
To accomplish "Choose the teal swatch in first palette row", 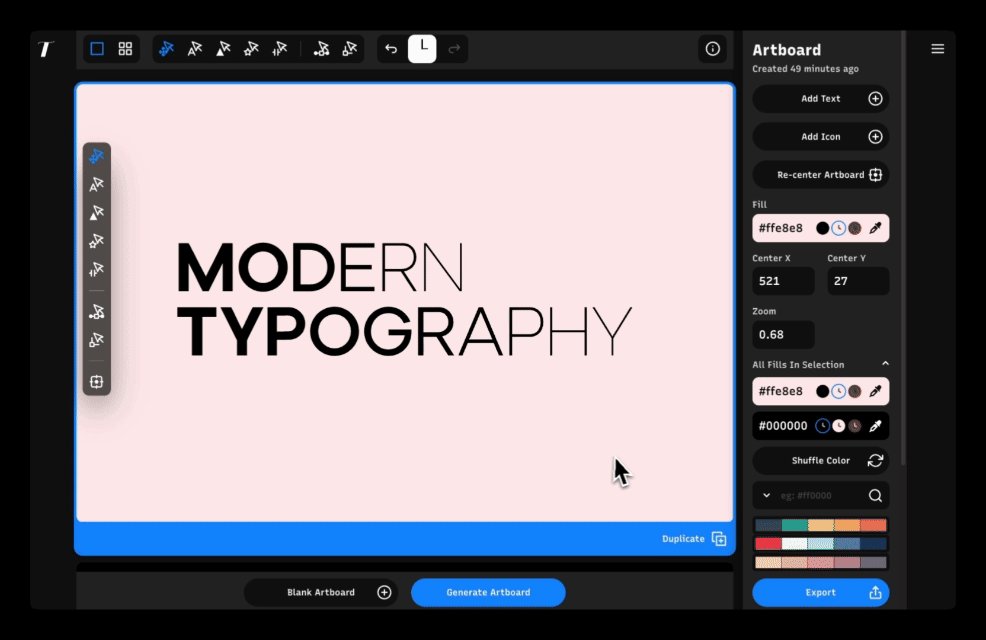I will [x=794, y=525].
